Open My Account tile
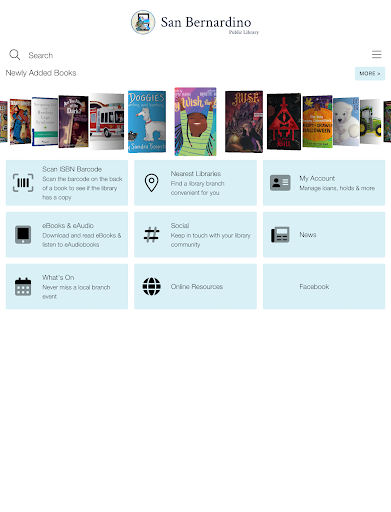This screenshot has height=512, width=391. pos(324,183)
